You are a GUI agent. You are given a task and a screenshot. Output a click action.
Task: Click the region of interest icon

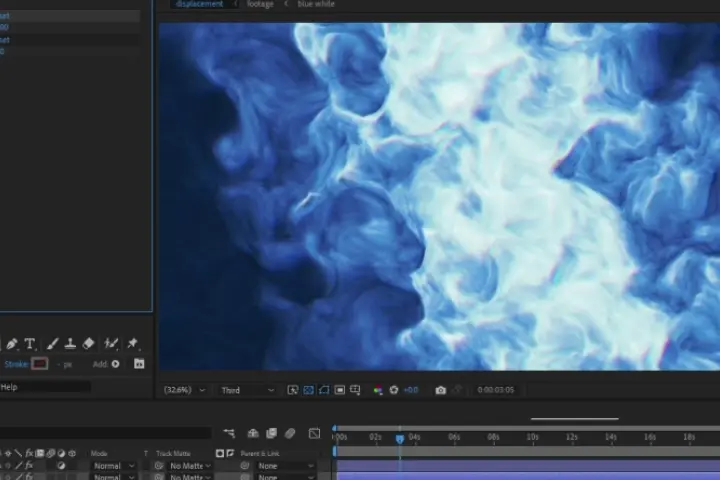(x=340, y=390)
